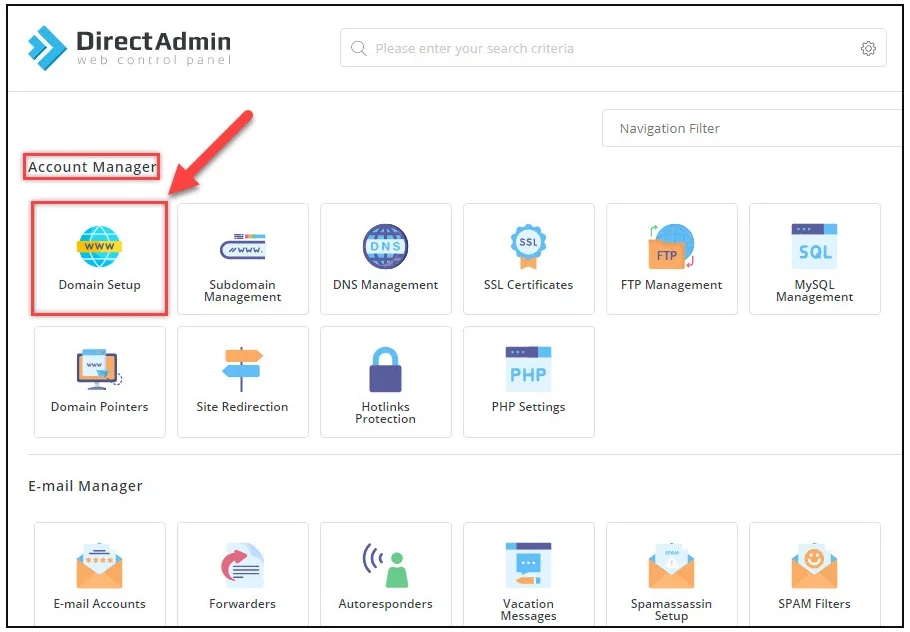
Task: Click the SSL Certificates label
Action: pos(528,285)
